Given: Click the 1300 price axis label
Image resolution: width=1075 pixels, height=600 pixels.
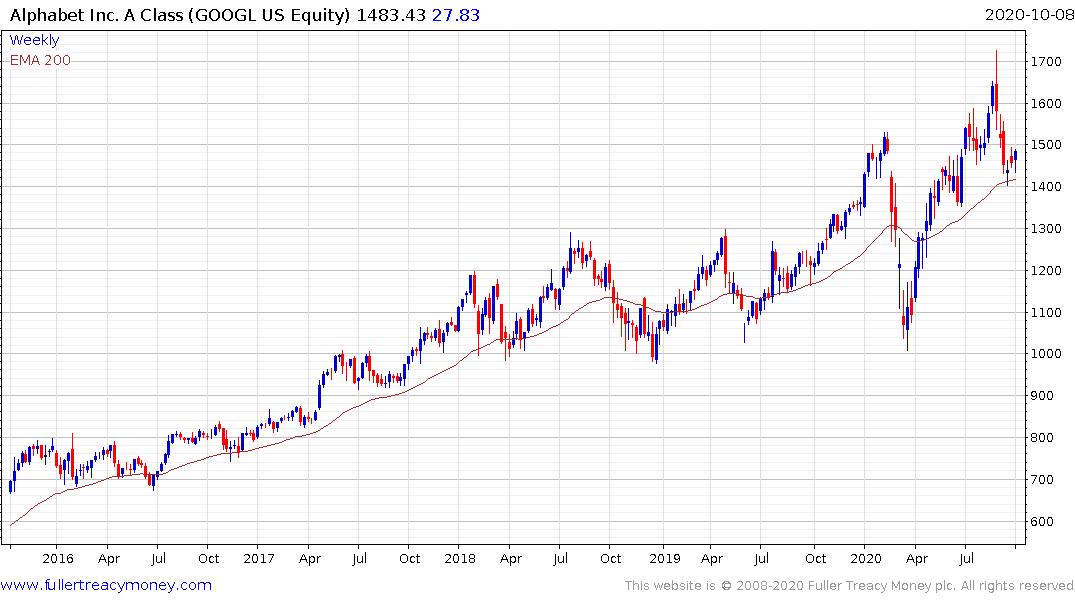Looking at the screenshot, I should pos(1046,229).
